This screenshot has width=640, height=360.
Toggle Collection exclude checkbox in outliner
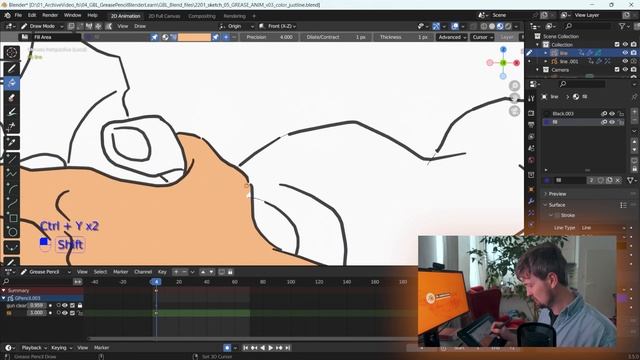pos(617,44)
